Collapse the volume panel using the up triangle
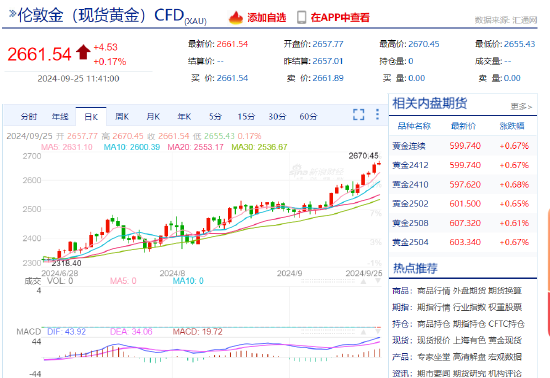Viewport: 550px width, 378px height. 364,281
